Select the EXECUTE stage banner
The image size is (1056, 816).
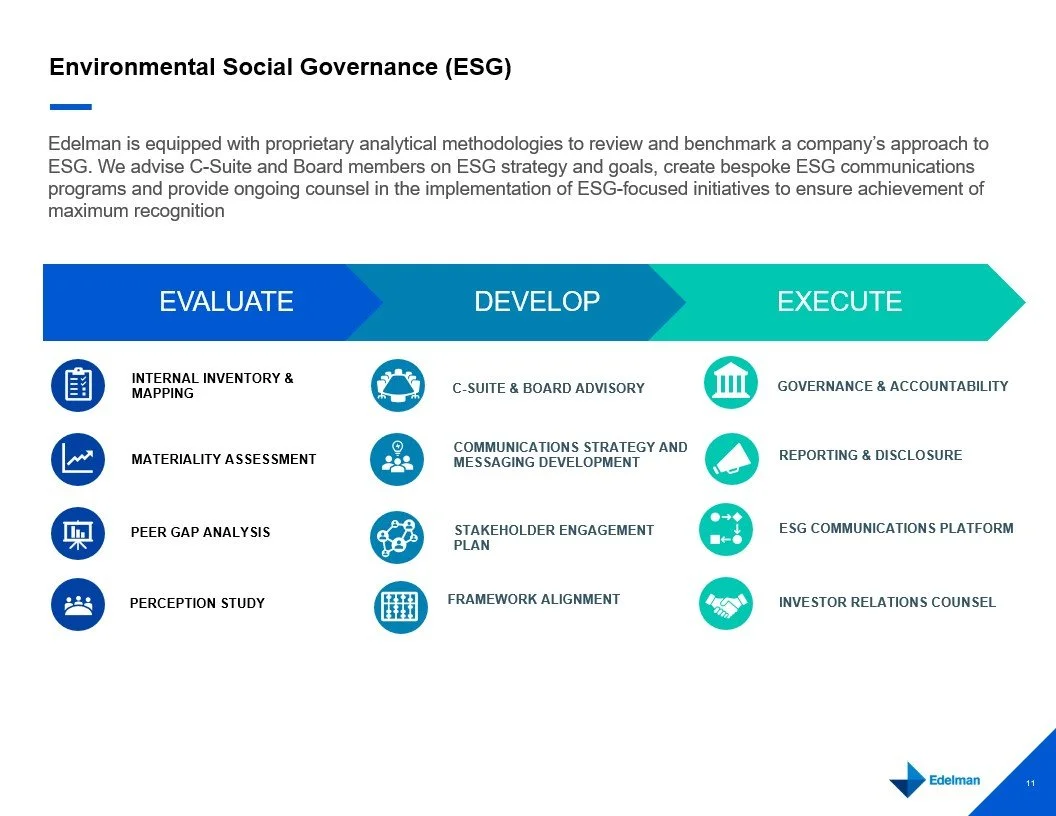840,301
